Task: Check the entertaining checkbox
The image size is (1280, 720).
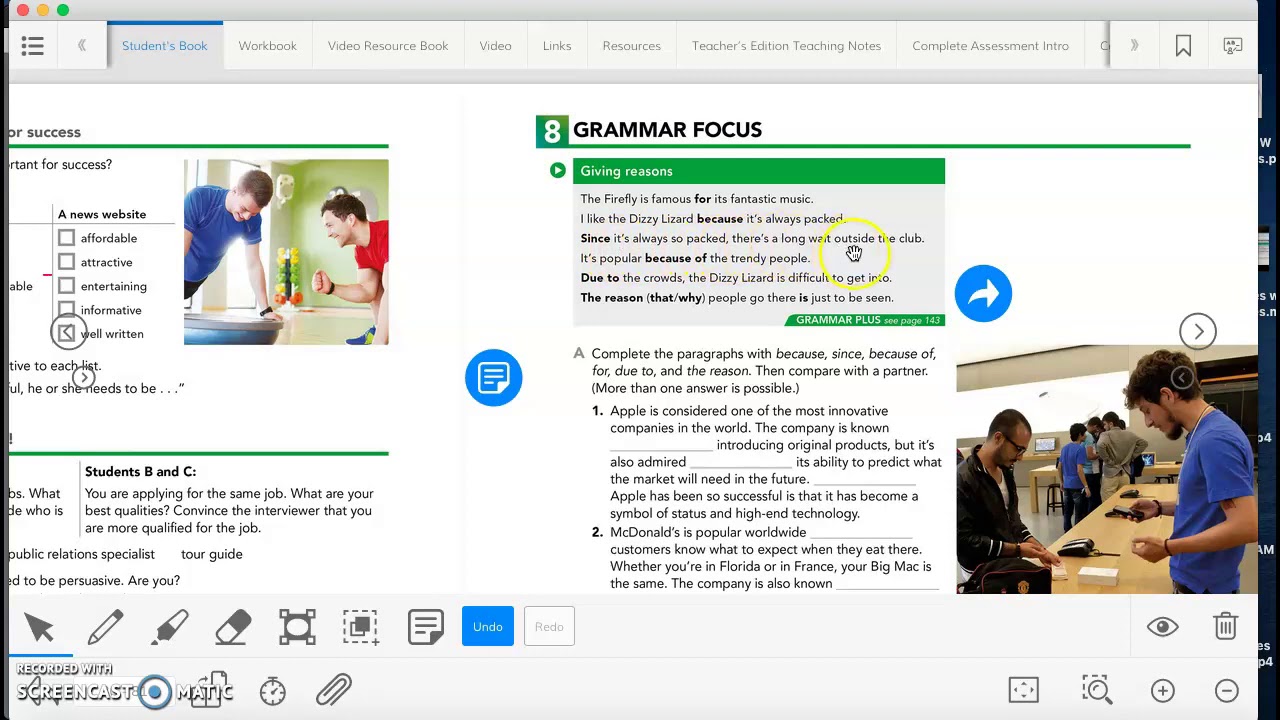Action: pyautogui.click(x=66, y=286)
